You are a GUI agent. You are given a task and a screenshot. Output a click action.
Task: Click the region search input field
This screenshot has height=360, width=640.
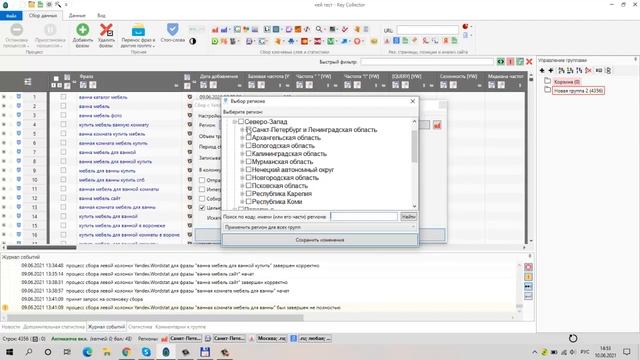[364, 217]
